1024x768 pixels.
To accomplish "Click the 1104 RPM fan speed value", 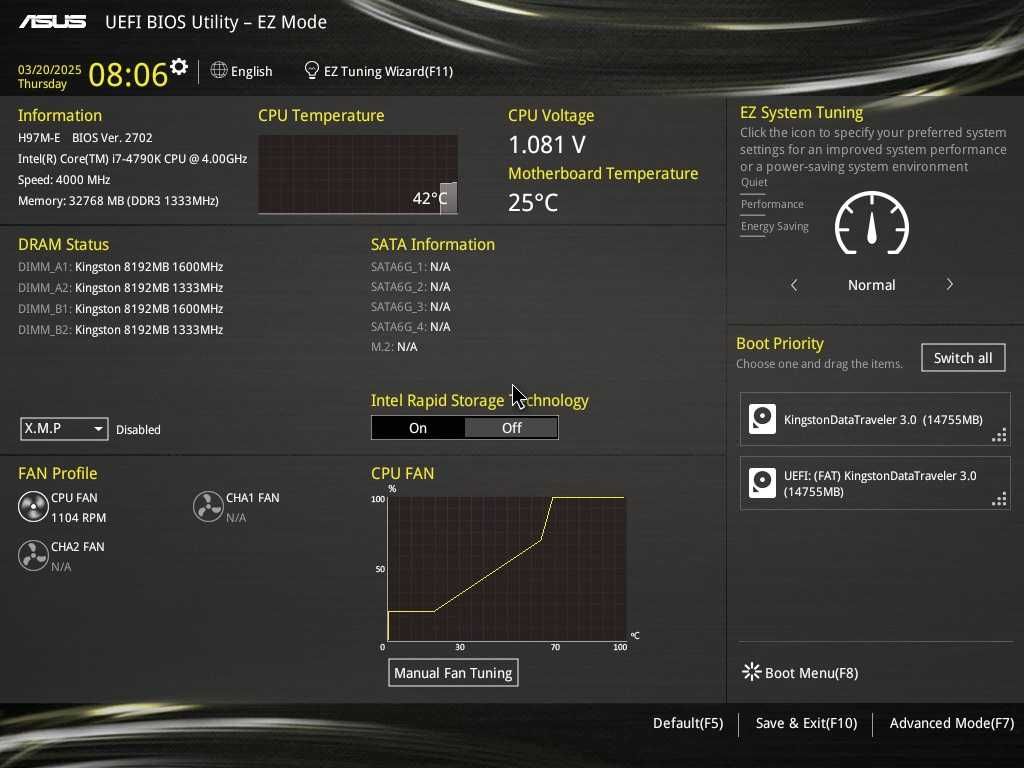I will [78, 518].
